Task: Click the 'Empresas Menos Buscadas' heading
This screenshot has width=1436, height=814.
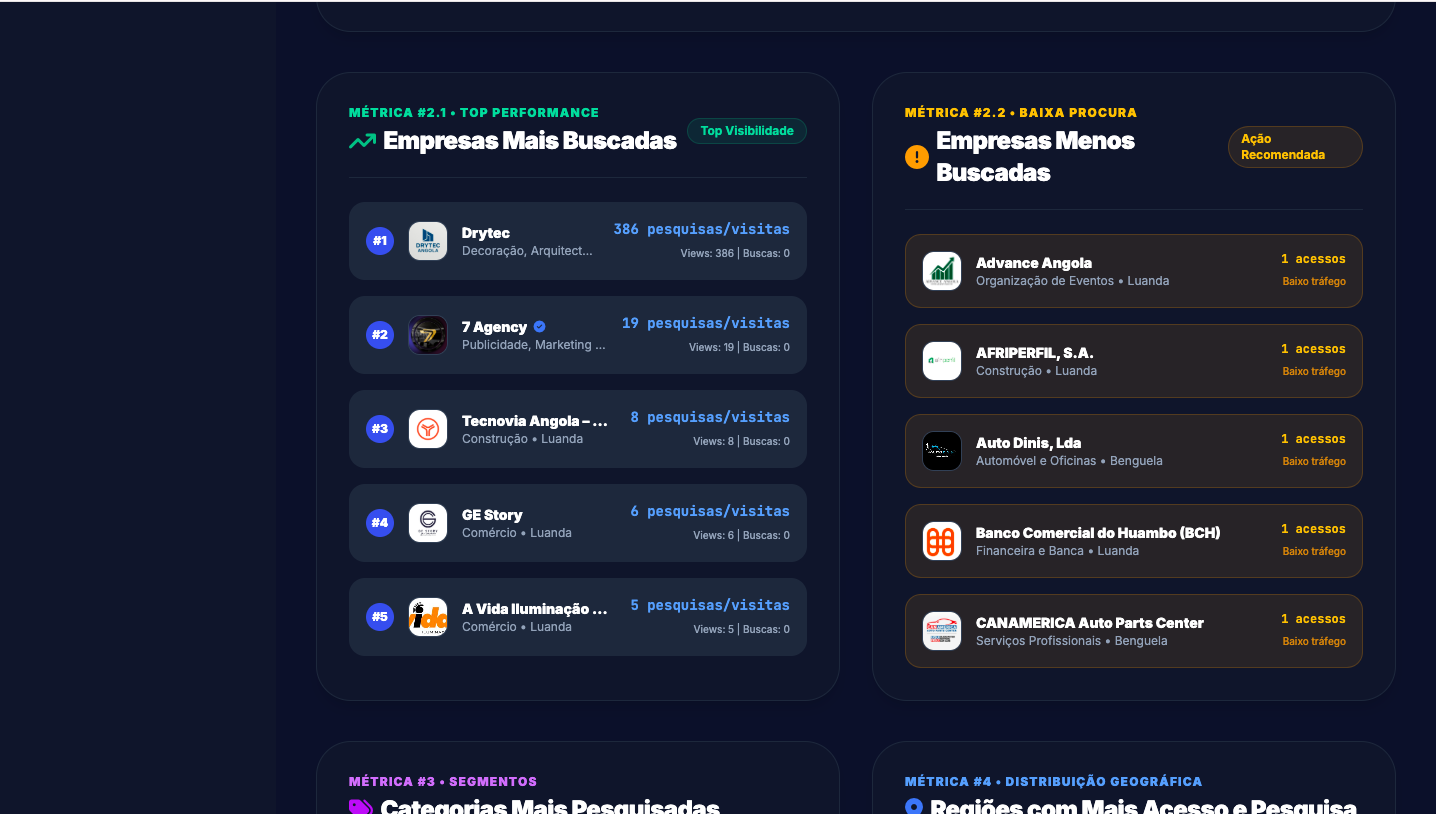Action: pos(1035,157)
